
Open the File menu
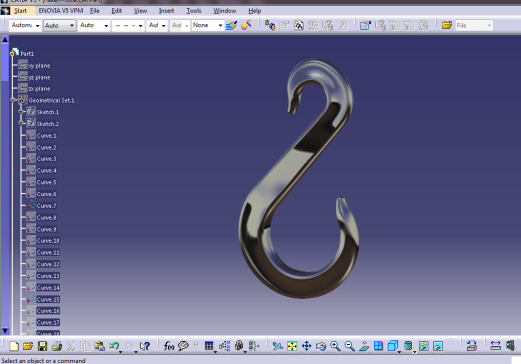click(x=95, y=11)
